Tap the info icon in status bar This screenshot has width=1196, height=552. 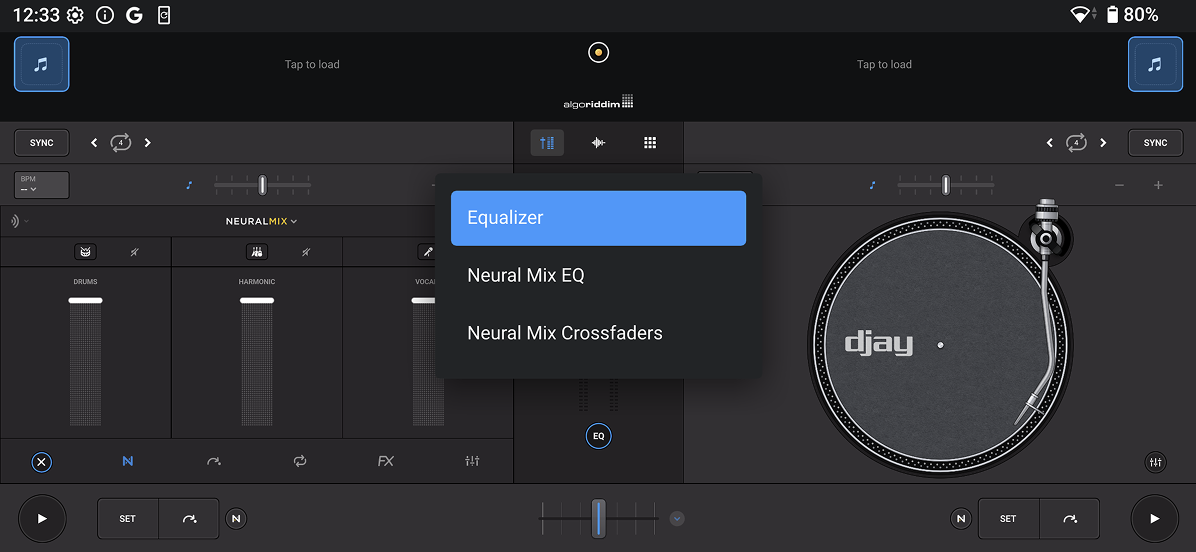pos(104,14)
